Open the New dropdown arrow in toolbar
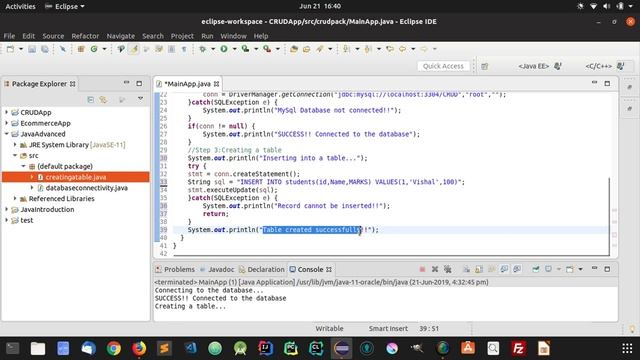Screen dimensions: 640x360 coord(21,49)
